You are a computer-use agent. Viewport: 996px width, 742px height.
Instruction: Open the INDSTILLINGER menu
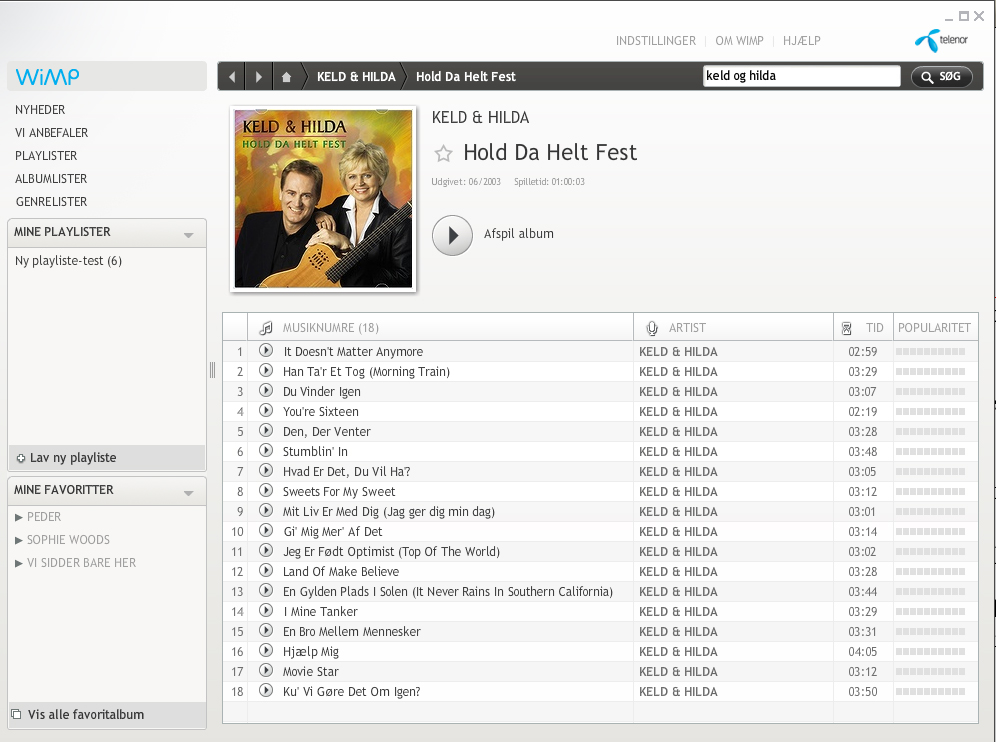pyautogui.click(x=655, y=41)
